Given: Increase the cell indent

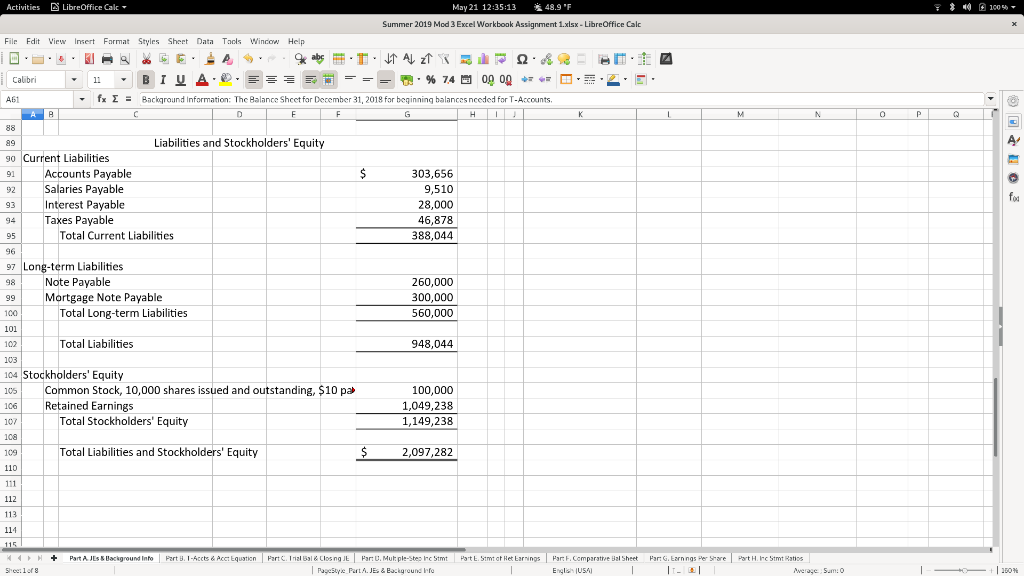Looking at the screenshot, I should click(527, 80).
